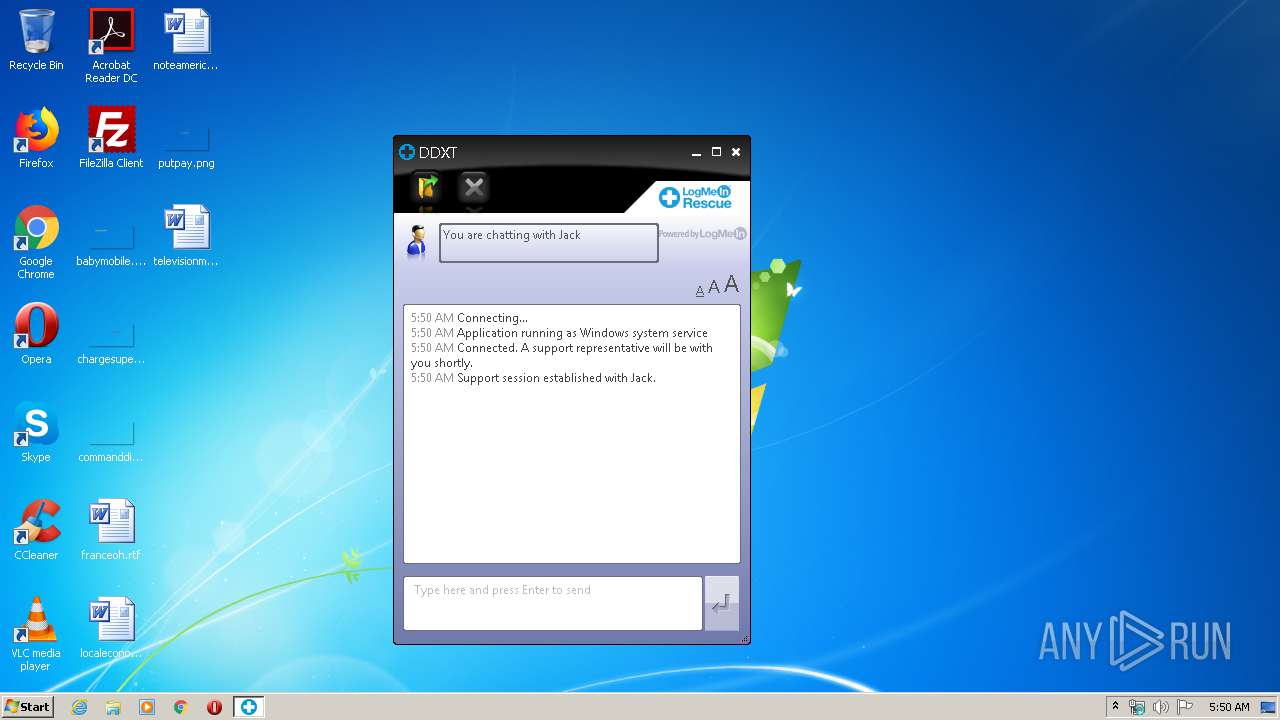This screenshot has height=720, width=1280.
Task: Open Opera from the taskbar
Action: (214, 707)
